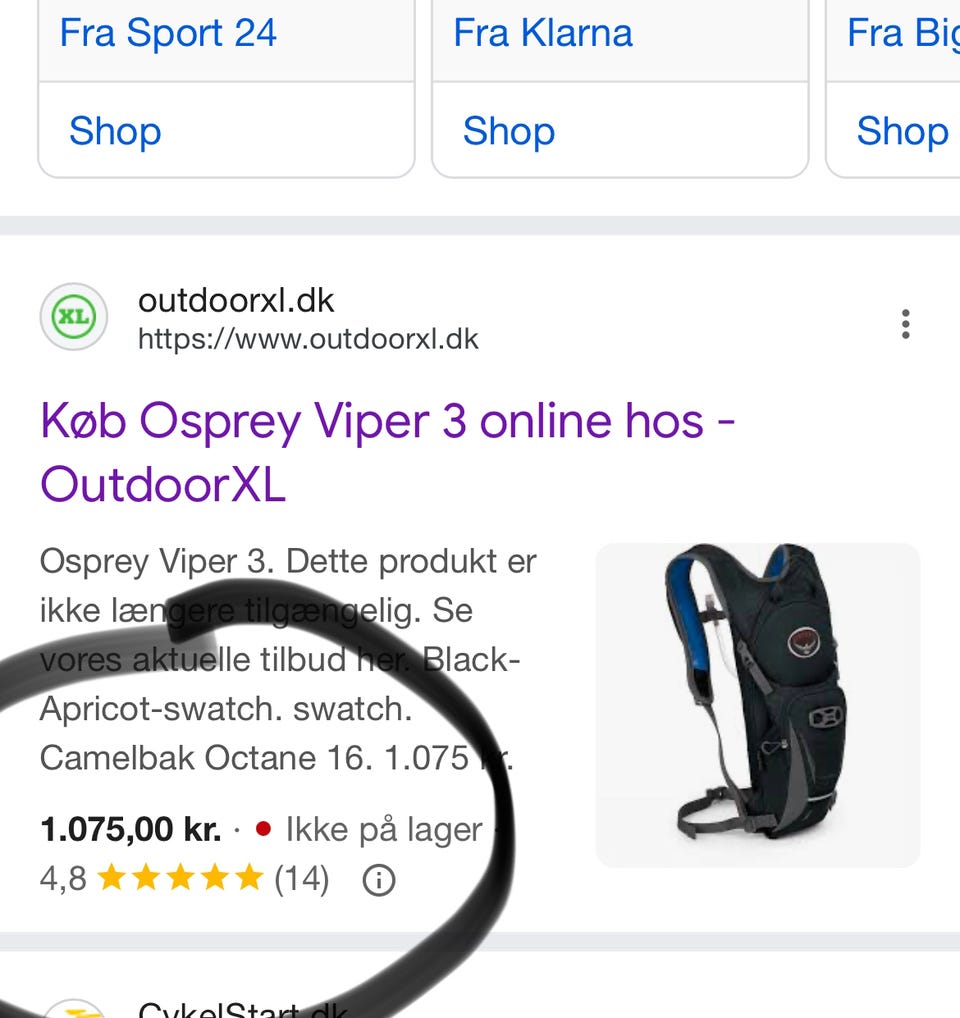Click the Ikke på lager status text
Image resolution: width=960 pixels, height=1018 pixels.
[x=384, y=830]
